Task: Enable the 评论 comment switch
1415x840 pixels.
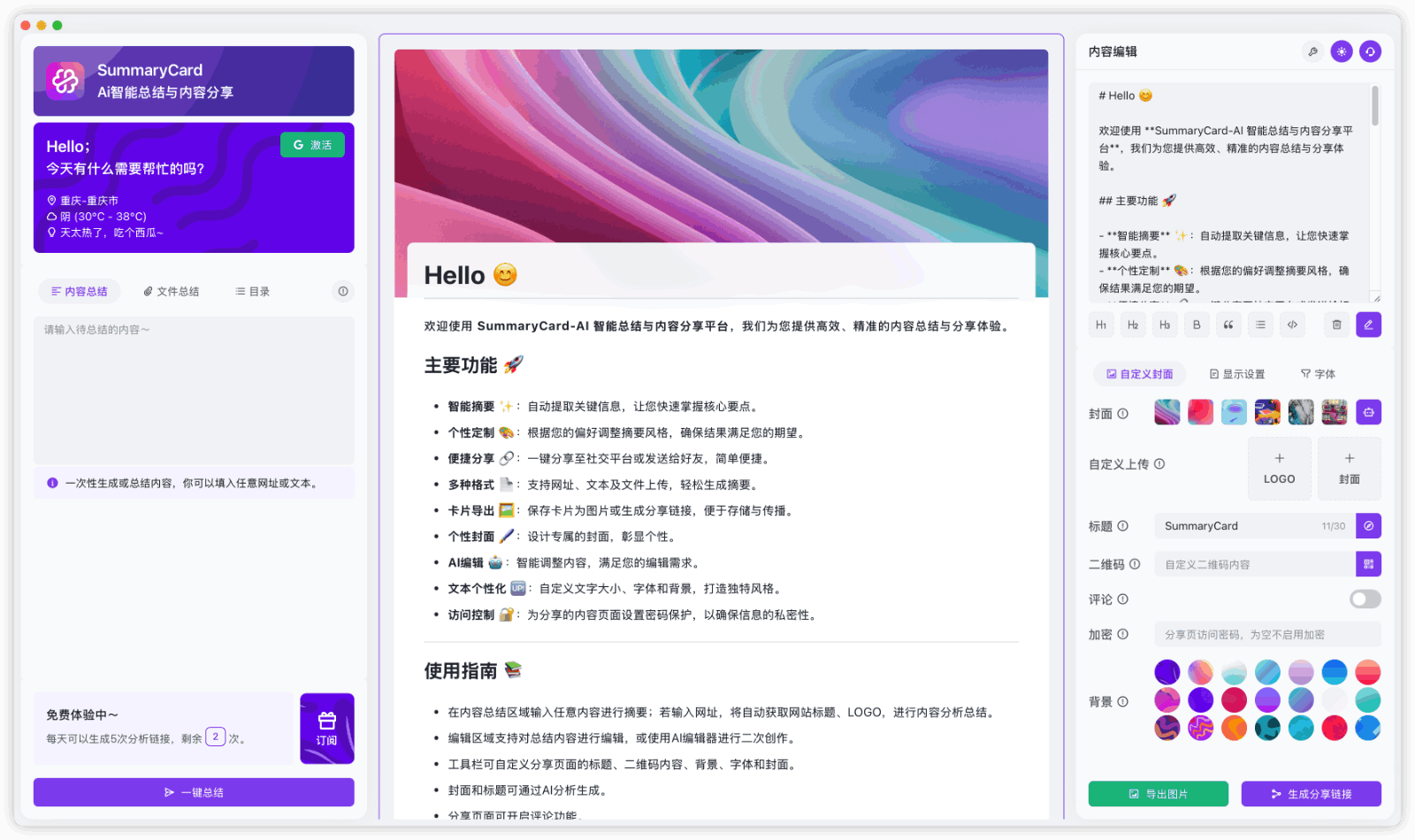Action: [x=1365, y=599]
